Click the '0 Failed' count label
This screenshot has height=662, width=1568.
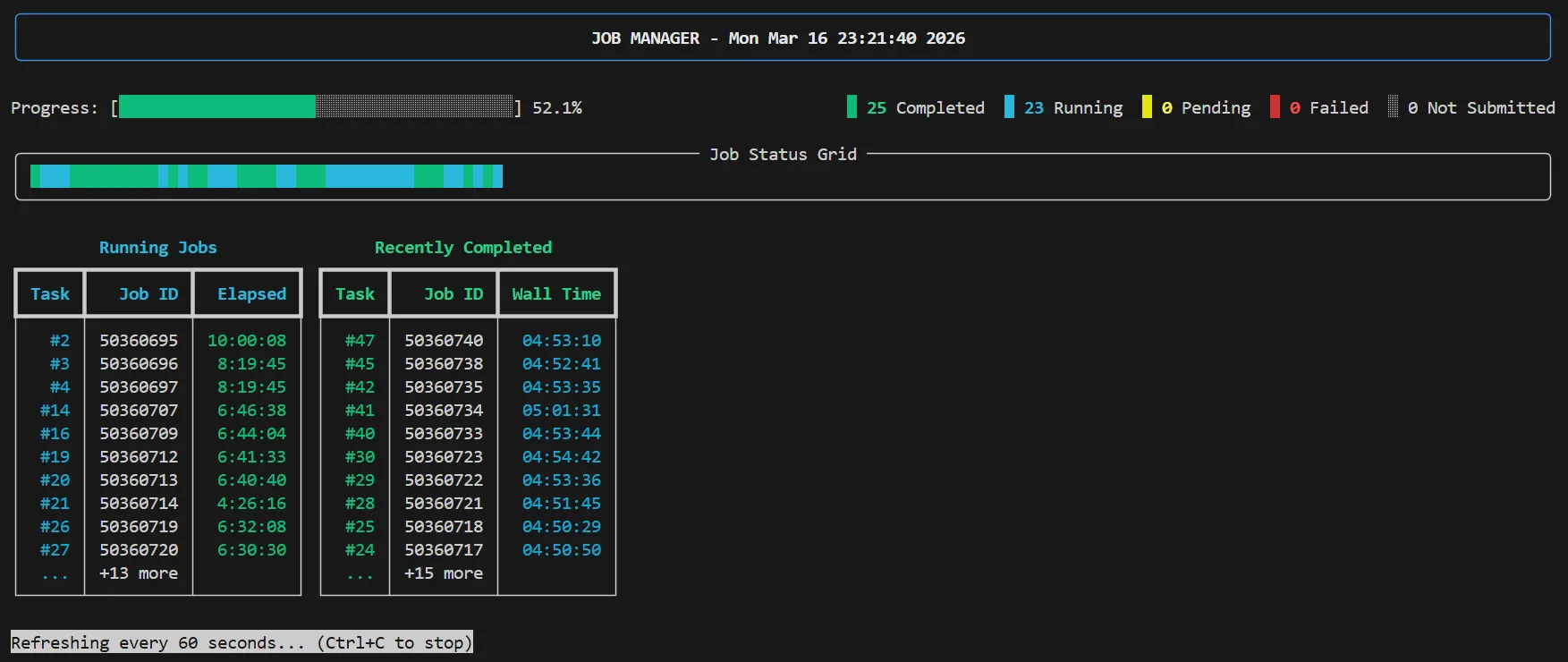coord(1329,108)
